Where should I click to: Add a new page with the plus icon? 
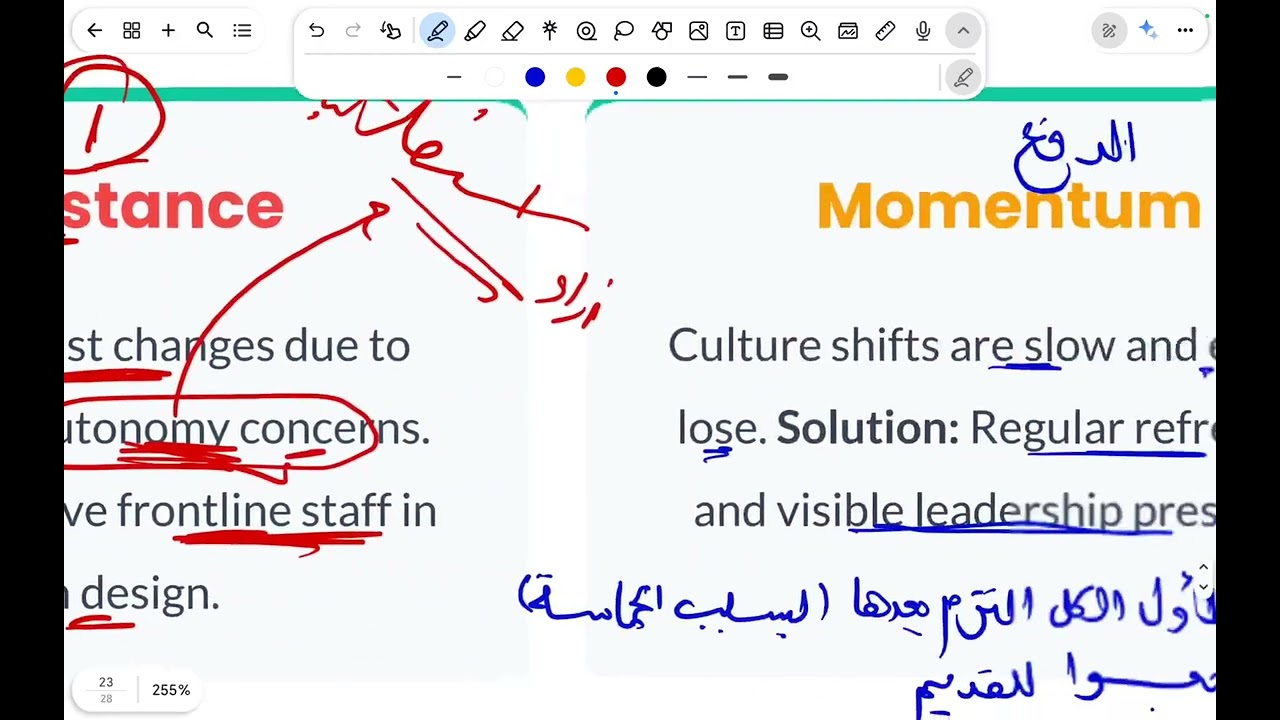click(x=168, y=31)
